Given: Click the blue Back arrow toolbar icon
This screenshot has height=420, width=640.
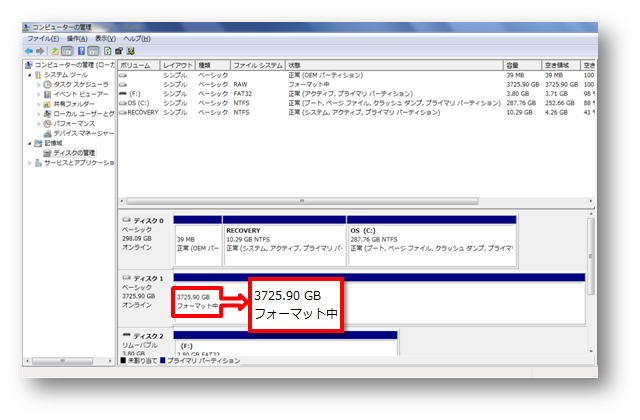Looking at the screenshot, I should coord(29,51).
